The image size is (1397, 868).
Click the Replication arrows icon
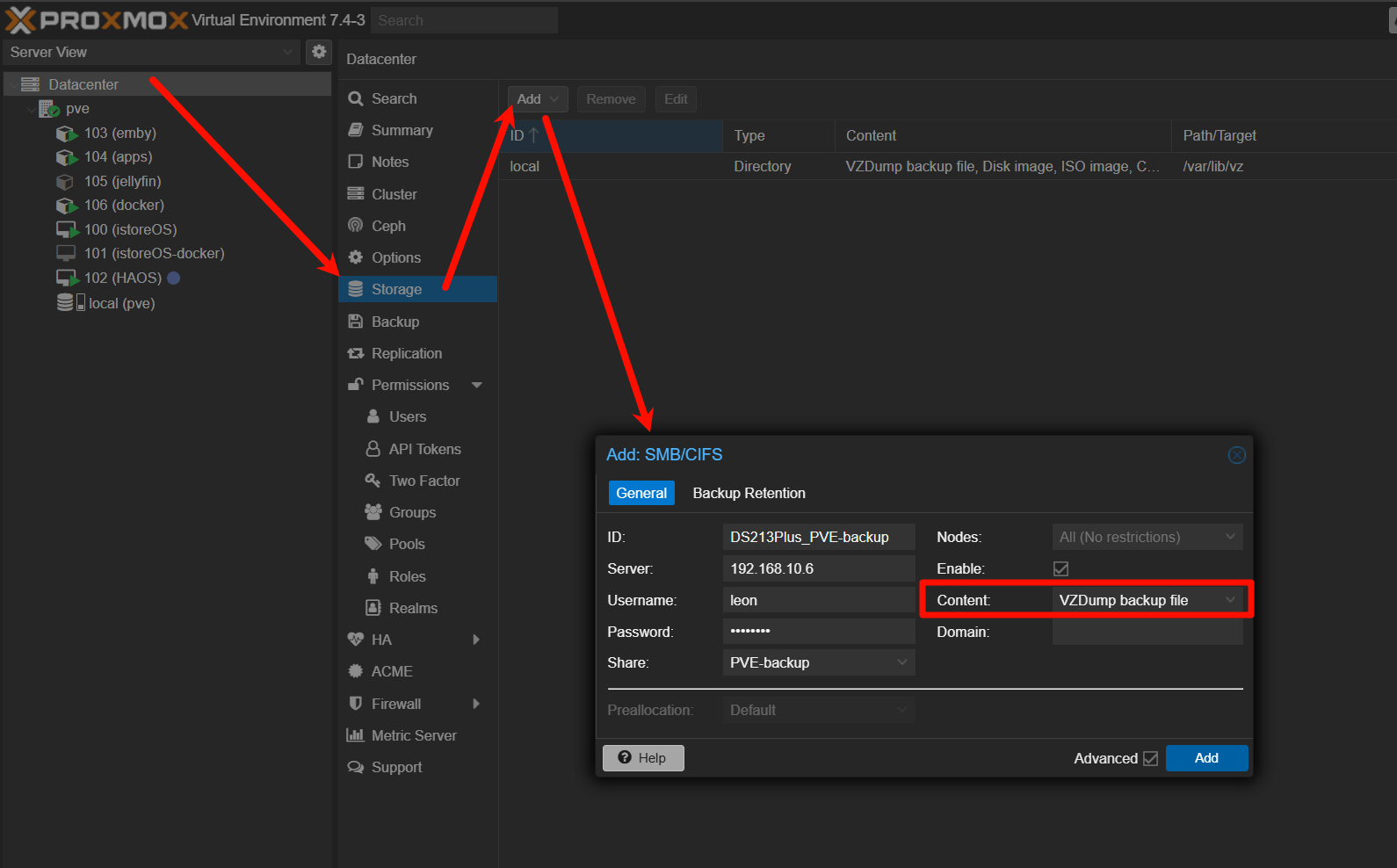point(356,353)
